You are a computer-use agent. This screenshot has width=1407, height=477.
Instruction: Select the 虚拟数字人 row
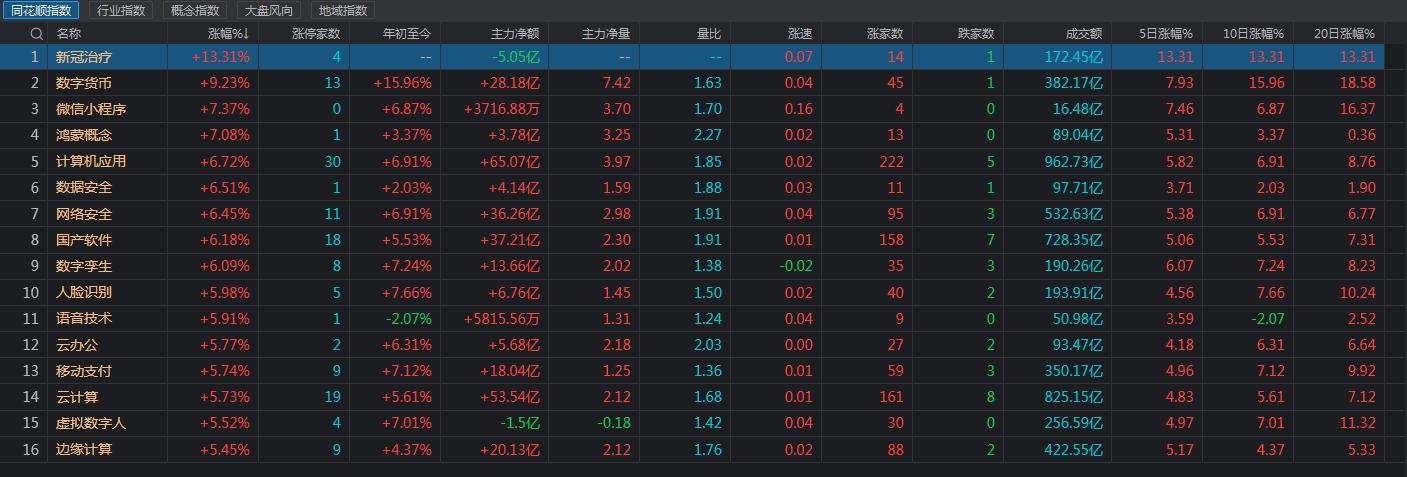tap(692, 423)
